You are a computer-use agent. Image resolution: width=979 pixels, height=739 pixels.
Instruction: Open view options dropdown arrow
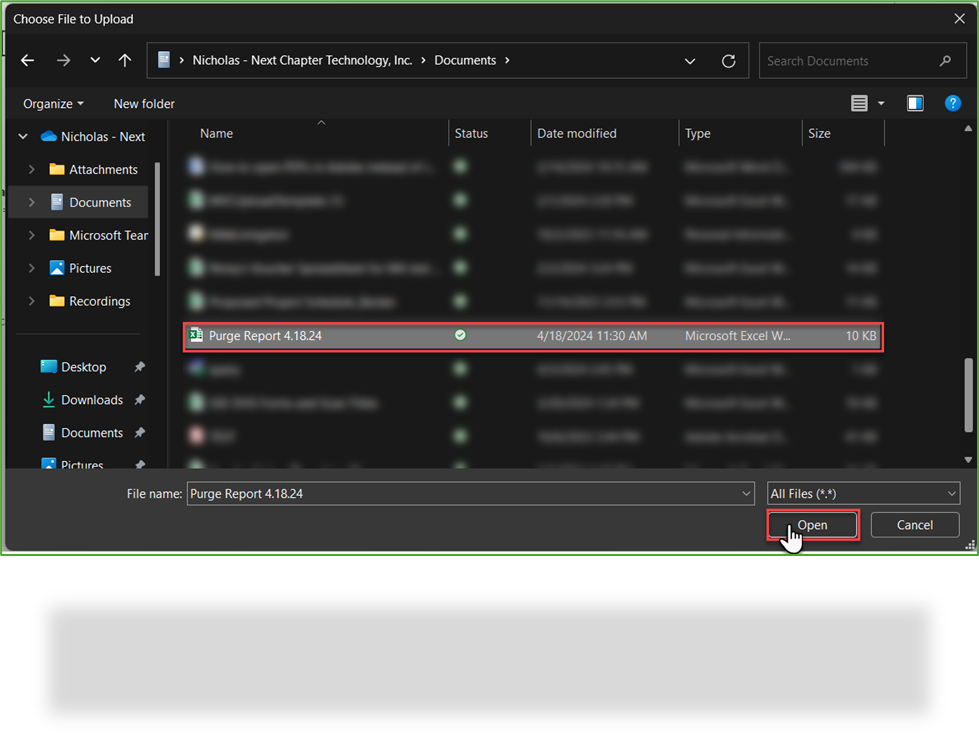[881, 104]
